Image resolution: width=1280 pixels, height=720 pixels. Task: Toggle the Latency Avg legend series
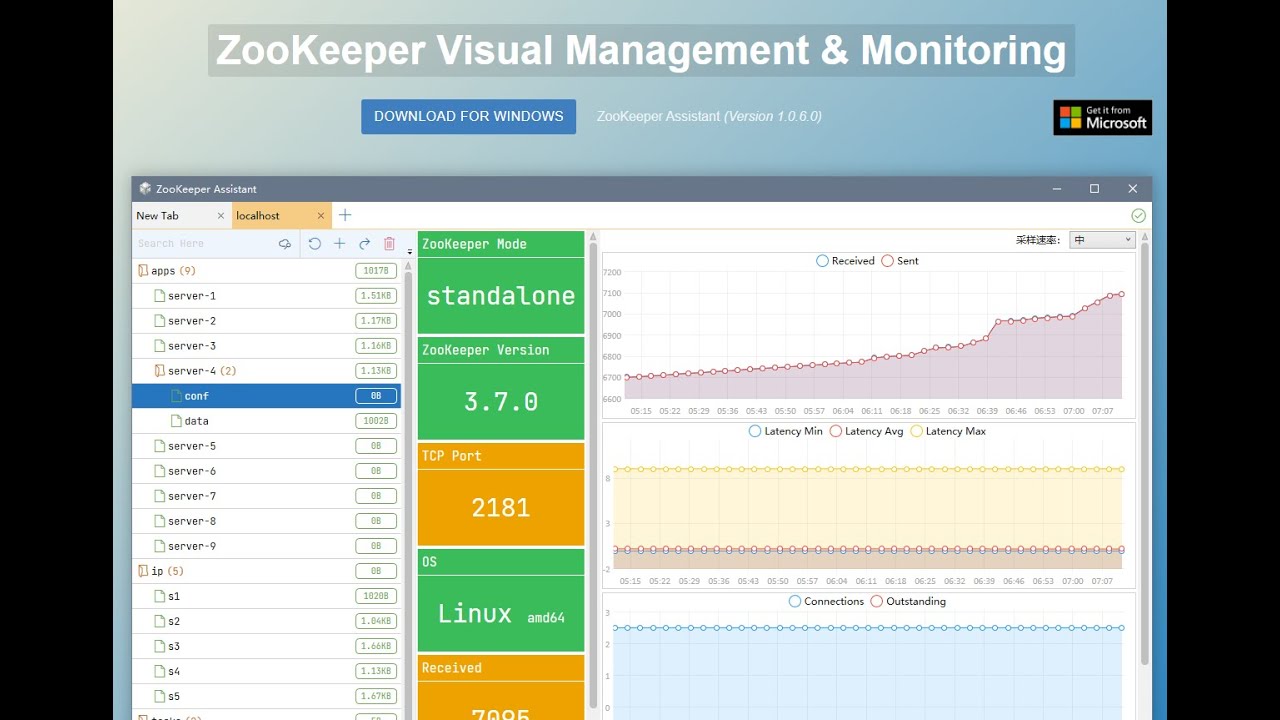pos(866,431)
